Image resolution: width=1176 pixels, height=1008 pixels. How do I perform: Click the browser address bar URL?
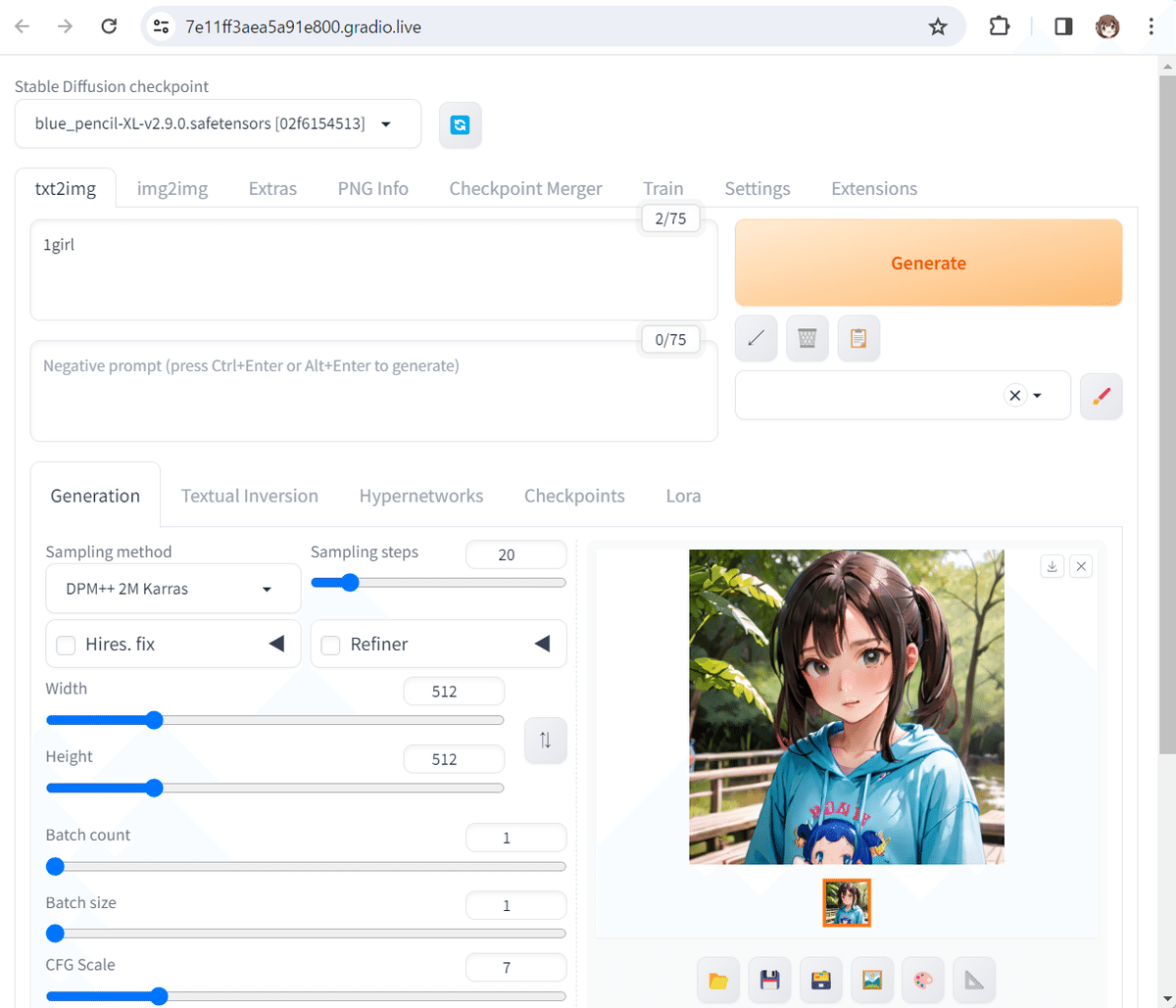(x=304, y=26)
